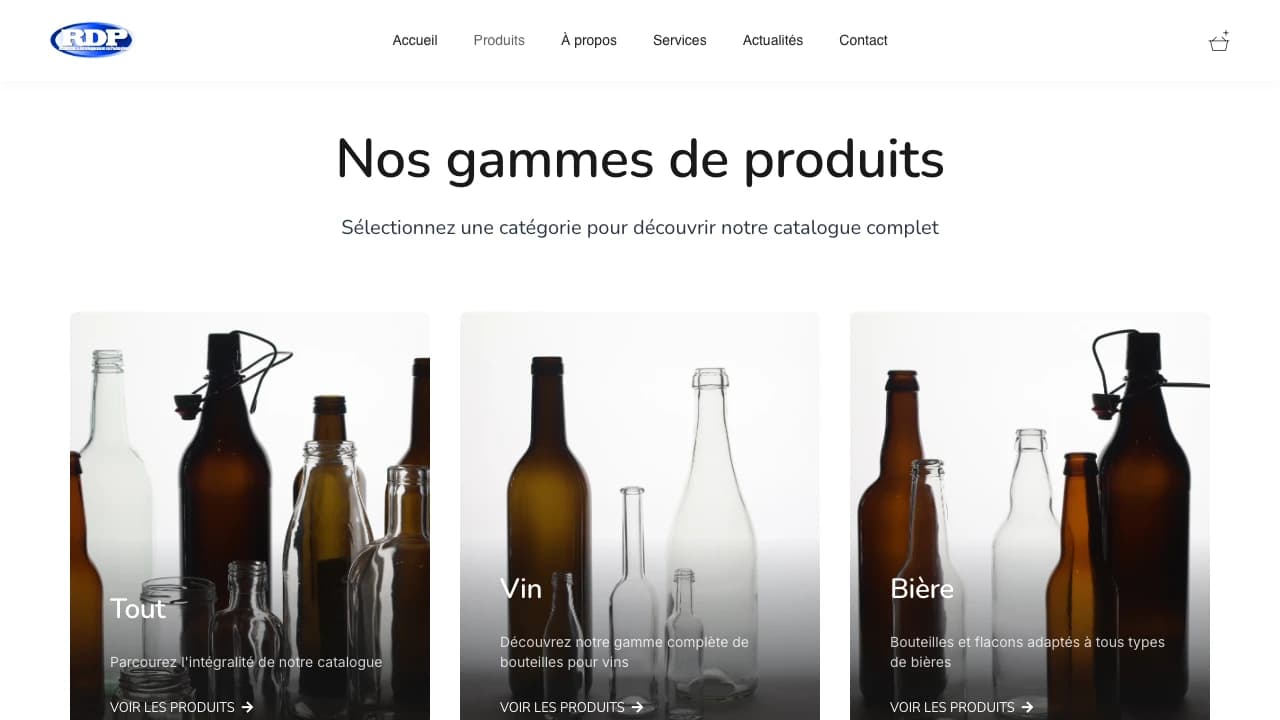Screen dimensions: 1280x720
Task: Click arrow icon on Bière card
Action: click(x=1027, y=707)
